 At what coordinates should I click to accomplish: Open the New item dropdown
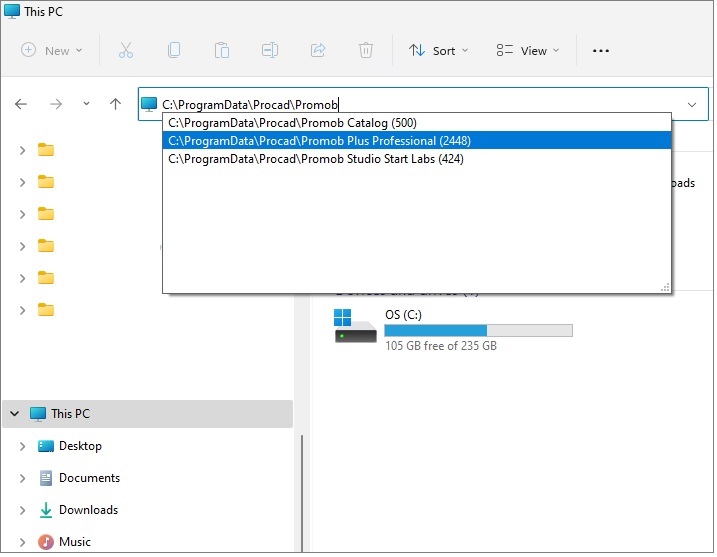click(52, 50)
